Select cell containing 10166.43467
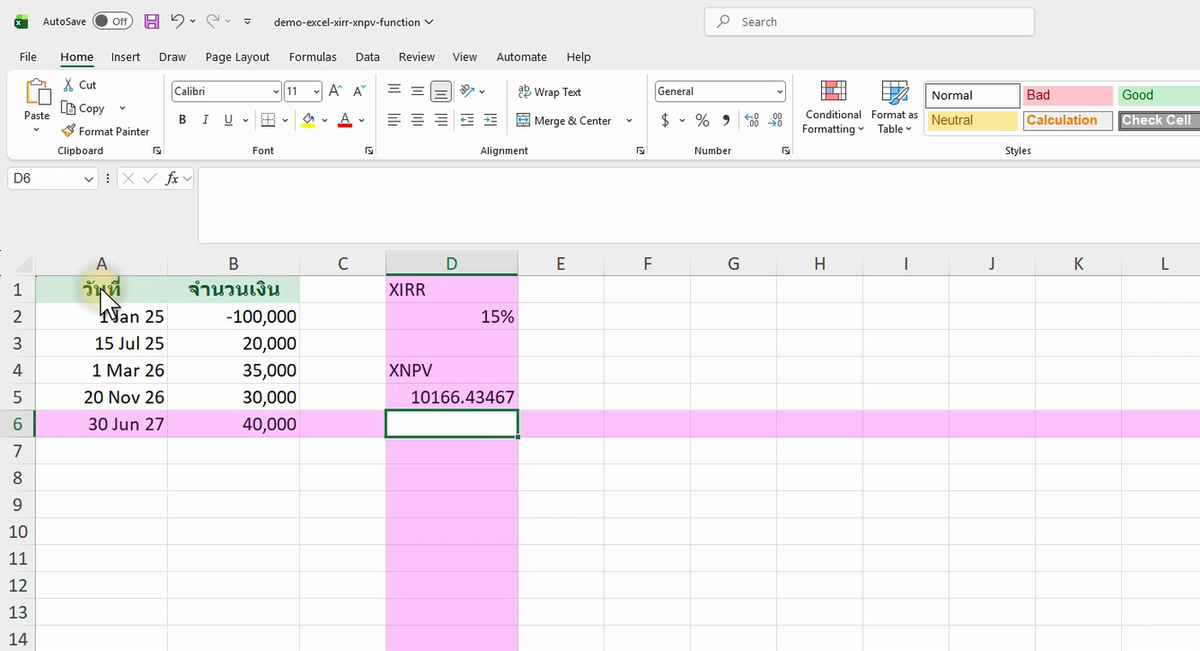 (451, 397)
